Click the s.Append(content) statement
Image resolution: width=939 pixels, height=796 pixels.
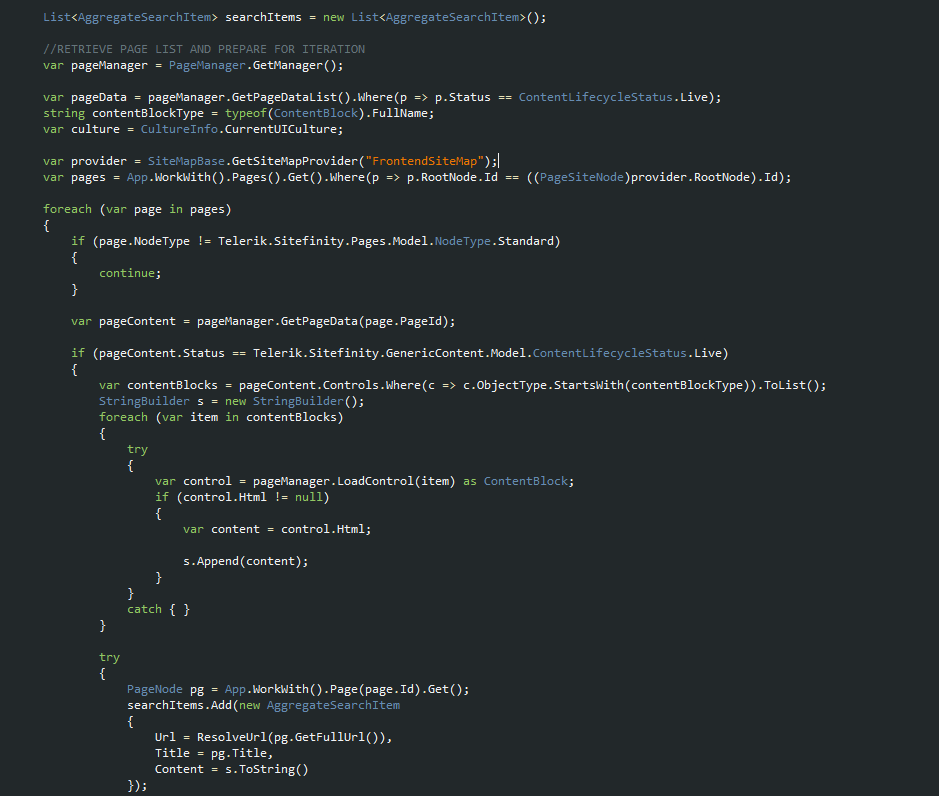tap(245, 561)
